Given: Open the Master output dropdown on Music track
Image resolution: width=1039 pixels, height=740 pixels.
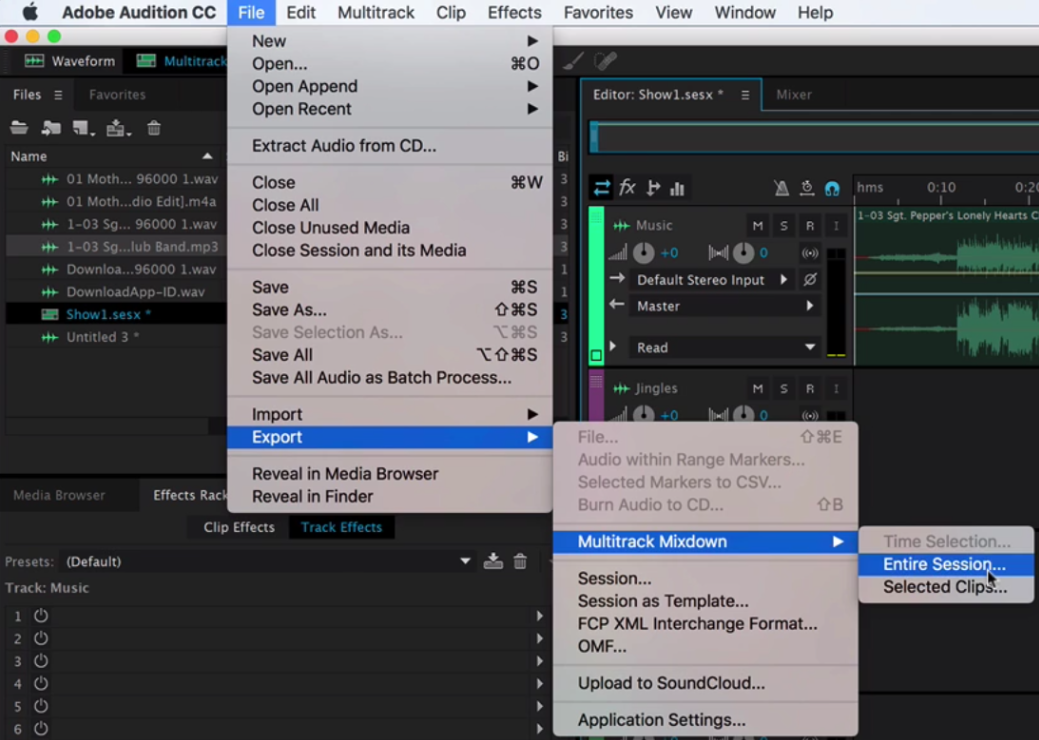Looking at the screenshot, I should [725, 306].
